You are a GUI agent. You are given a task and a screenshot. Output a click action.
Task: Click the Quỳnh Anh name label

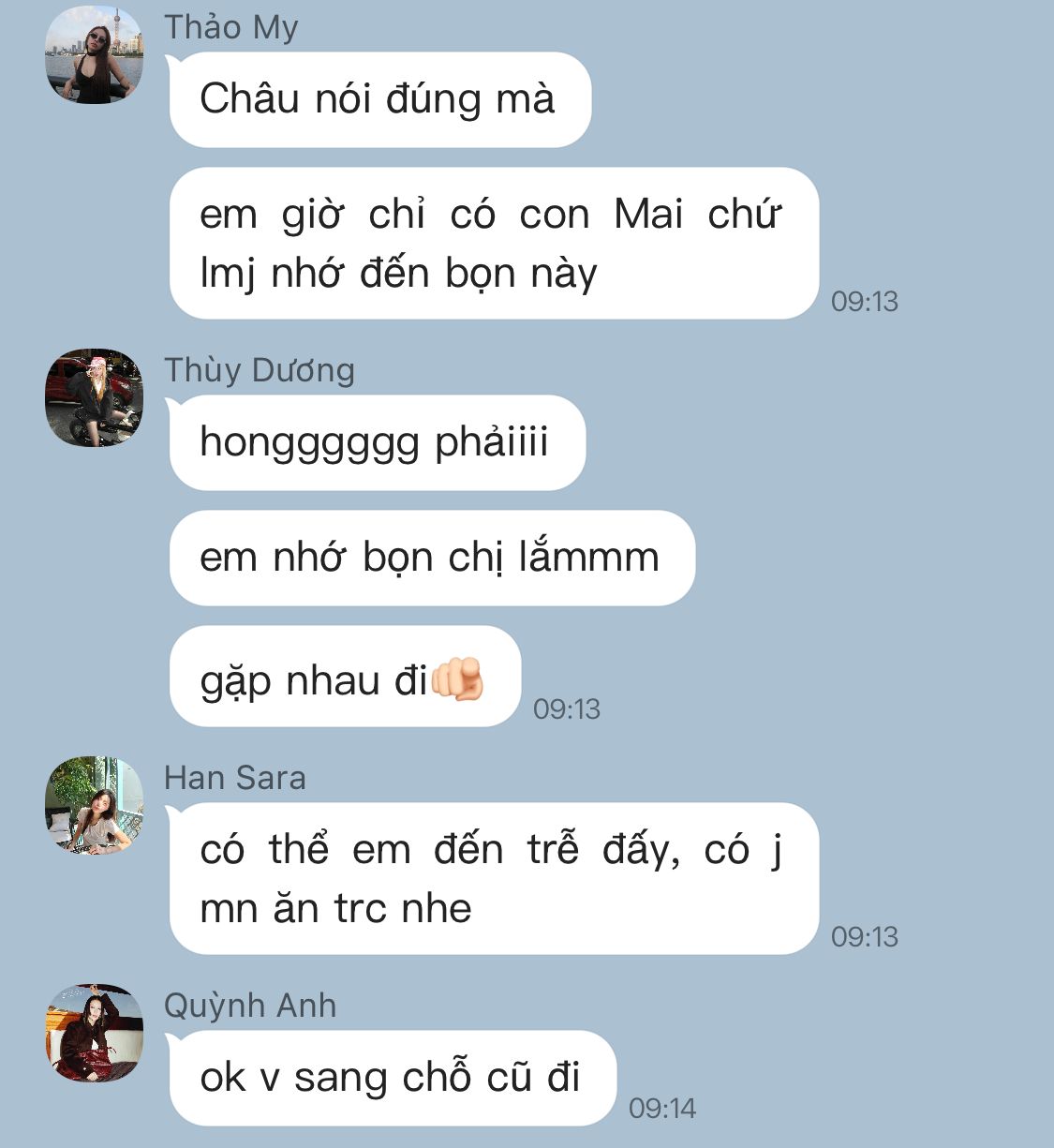pyautogui.click(x=250, y=1006)
